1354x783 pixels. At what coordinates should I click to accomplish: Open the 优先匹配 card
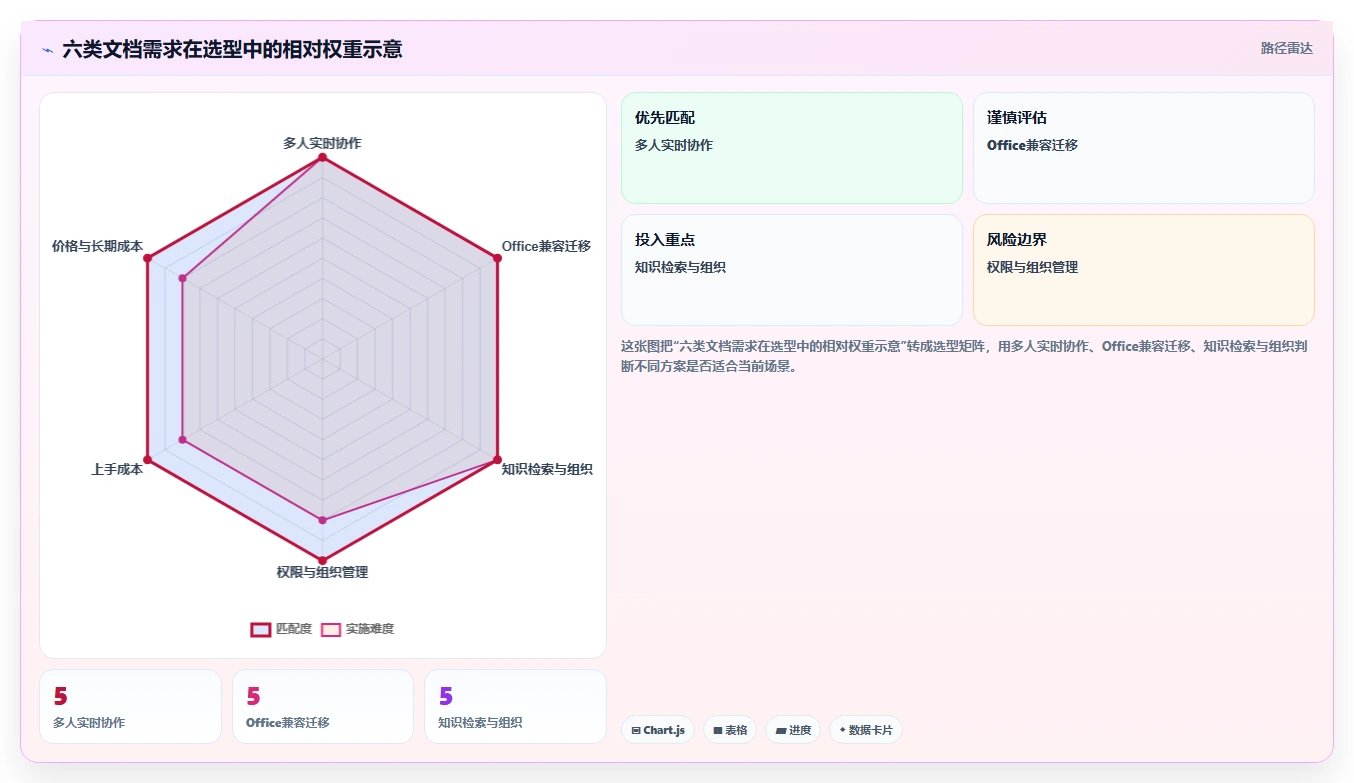tap(791, 148)
